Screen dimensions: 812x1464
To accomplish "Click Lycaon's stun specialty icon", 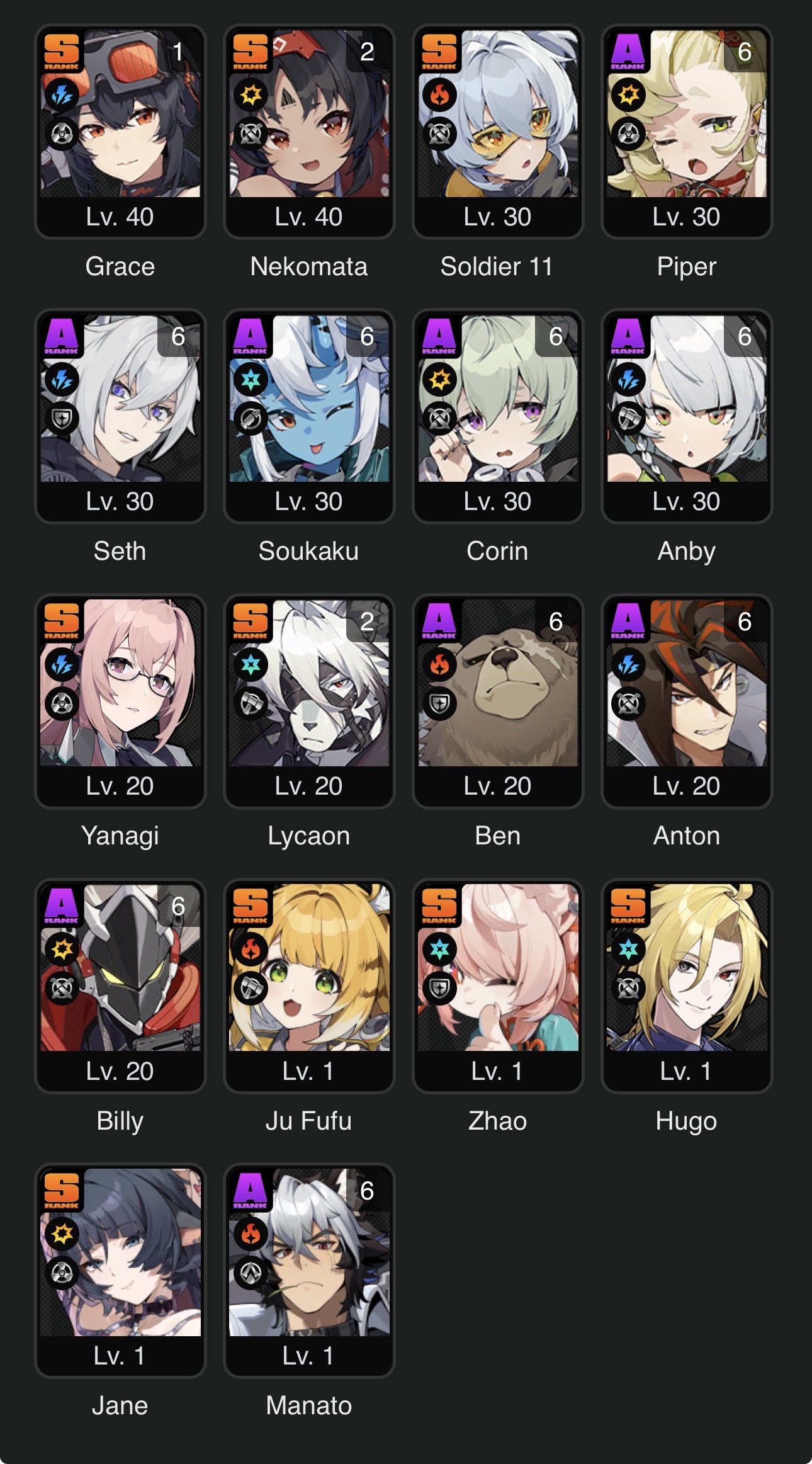I will [x=251, y=703].
